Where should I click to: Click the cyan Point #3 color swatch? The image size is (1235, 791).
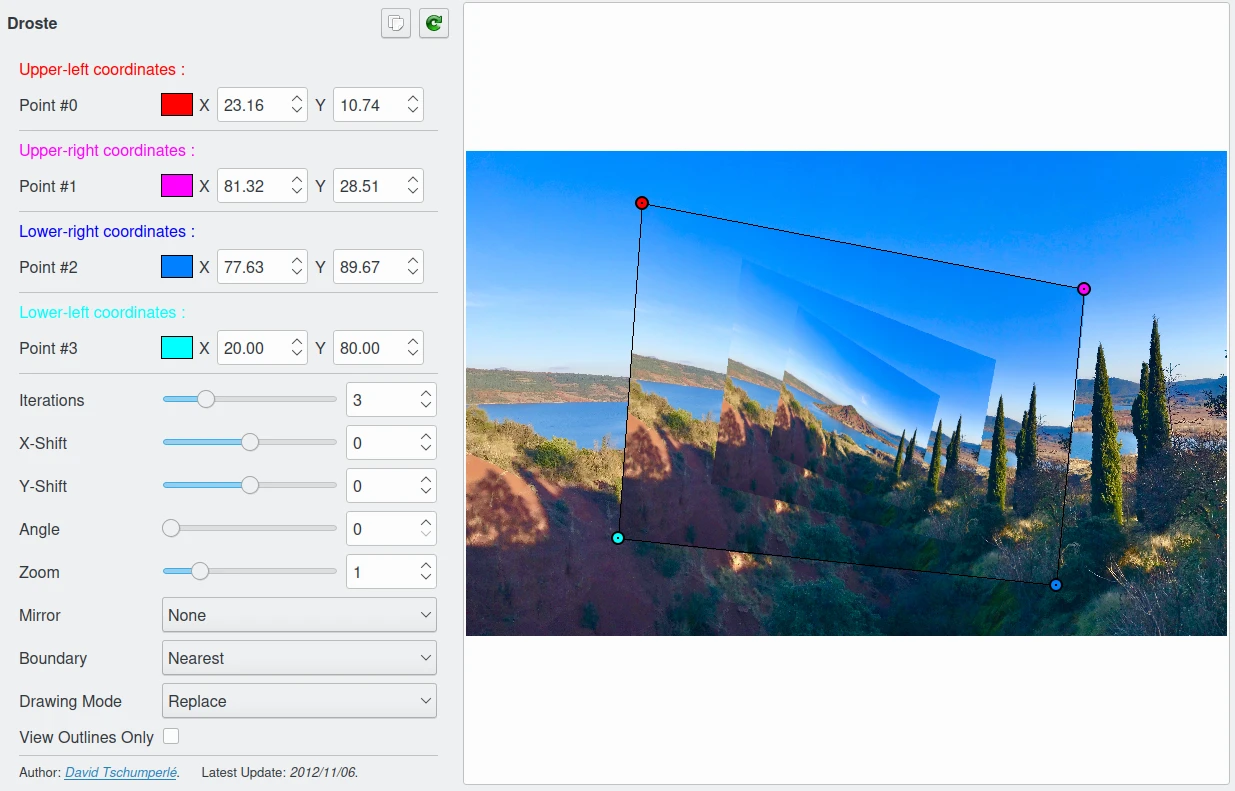tap(177, 348)
